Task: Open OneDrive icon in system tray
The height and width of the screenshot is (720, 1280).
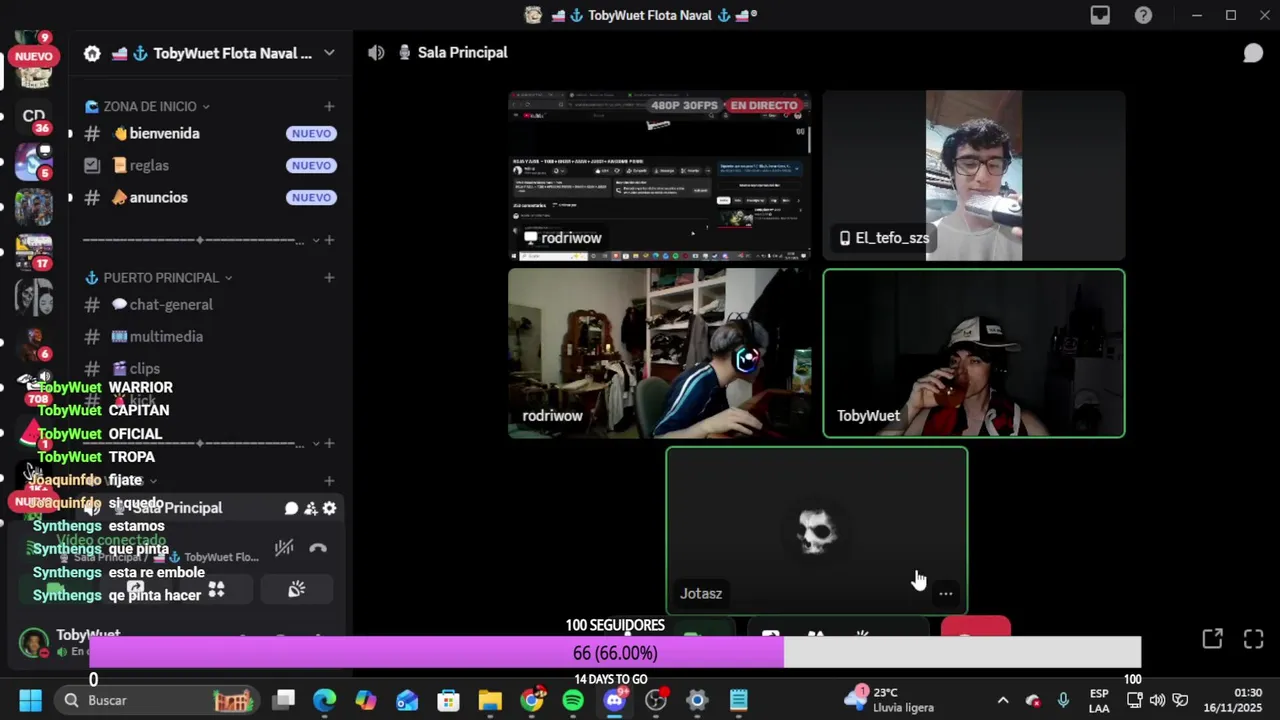Action: (1033, 700)
